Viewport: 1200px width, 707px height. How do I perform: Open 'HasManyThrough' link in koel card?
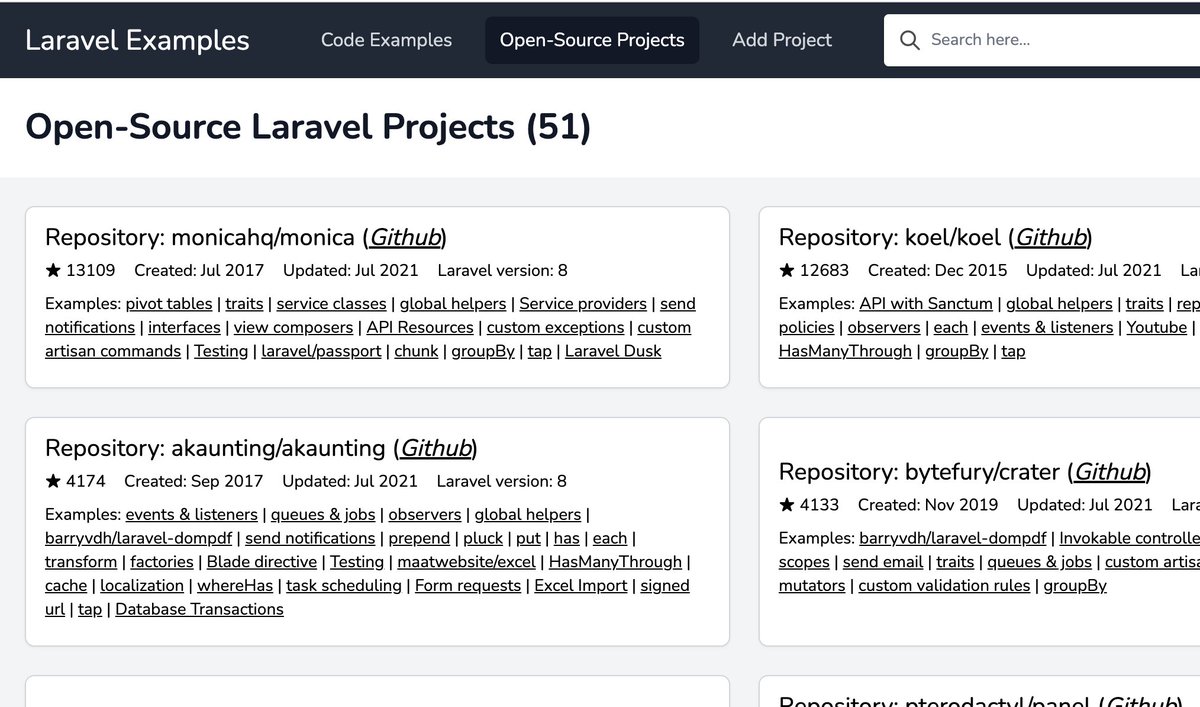coord(845,352)
